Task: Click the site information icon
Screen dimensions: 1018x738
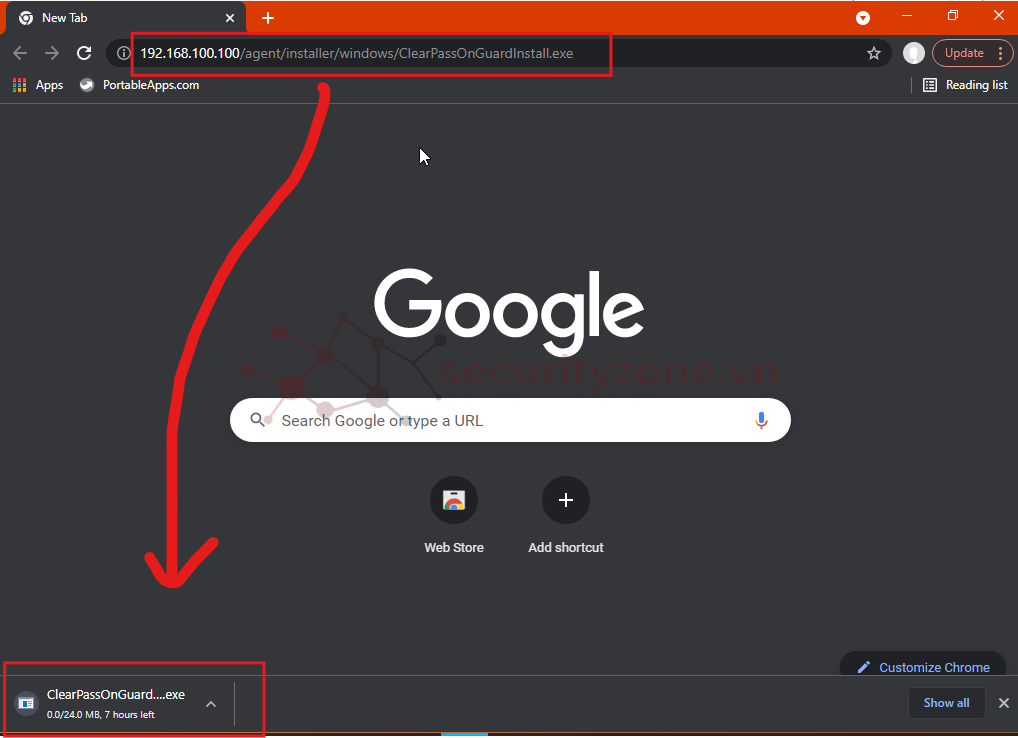Action: coord(123,53)
